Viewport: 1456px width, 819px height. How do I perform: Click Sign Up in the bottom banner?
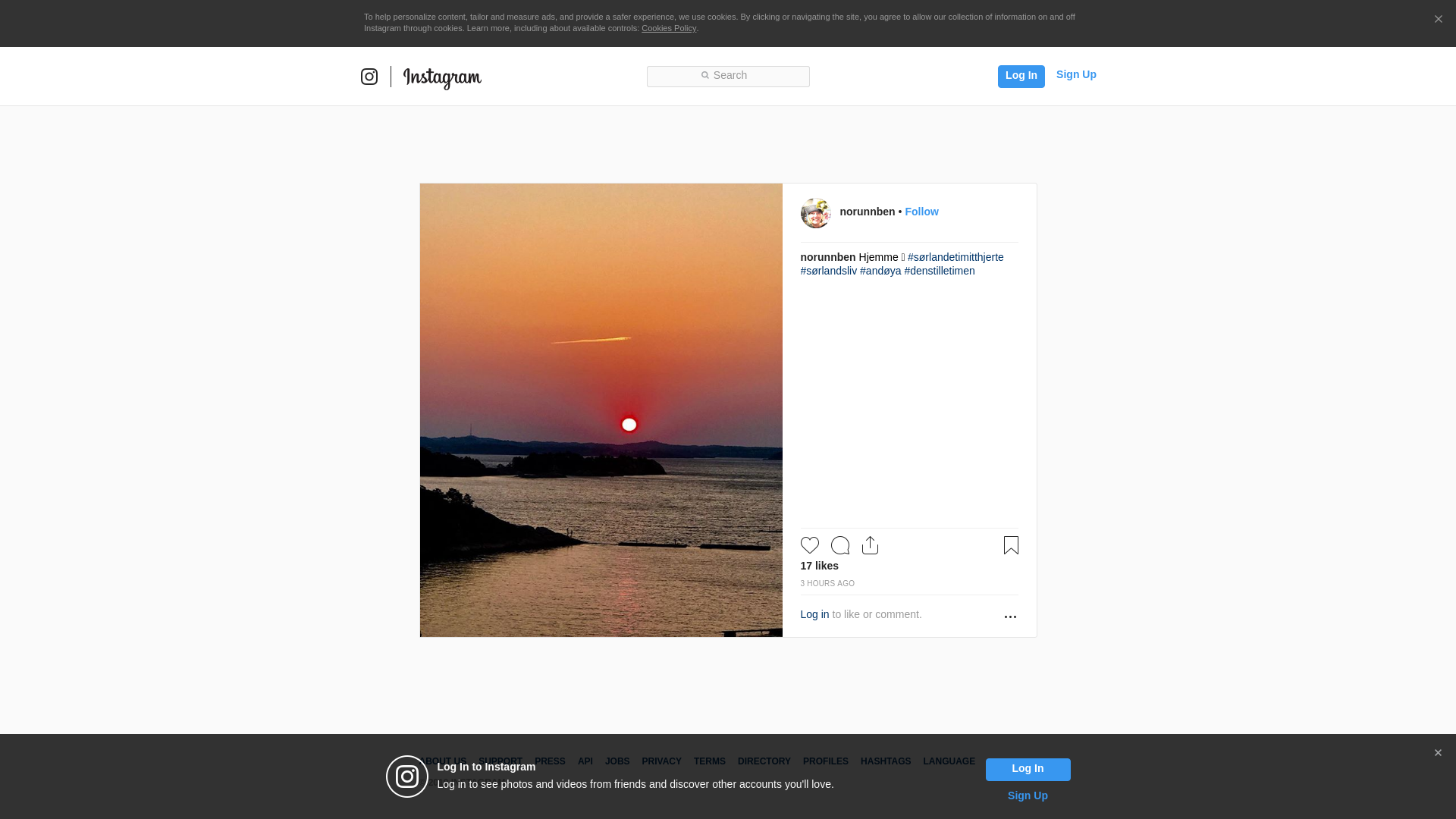point(1028,795)
